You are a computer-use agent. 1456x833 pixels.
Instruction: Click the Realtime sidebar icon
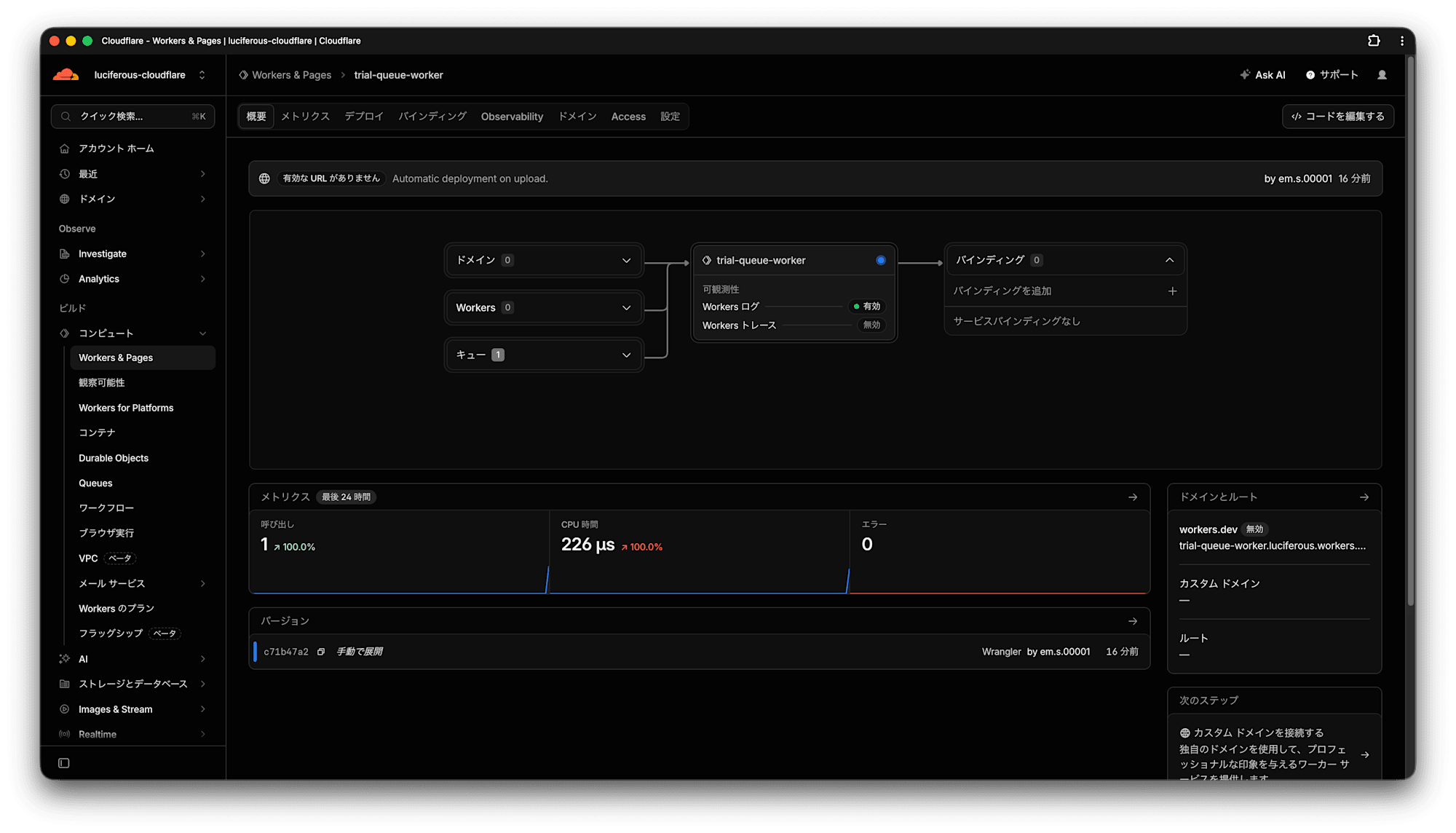pos(65,734)
